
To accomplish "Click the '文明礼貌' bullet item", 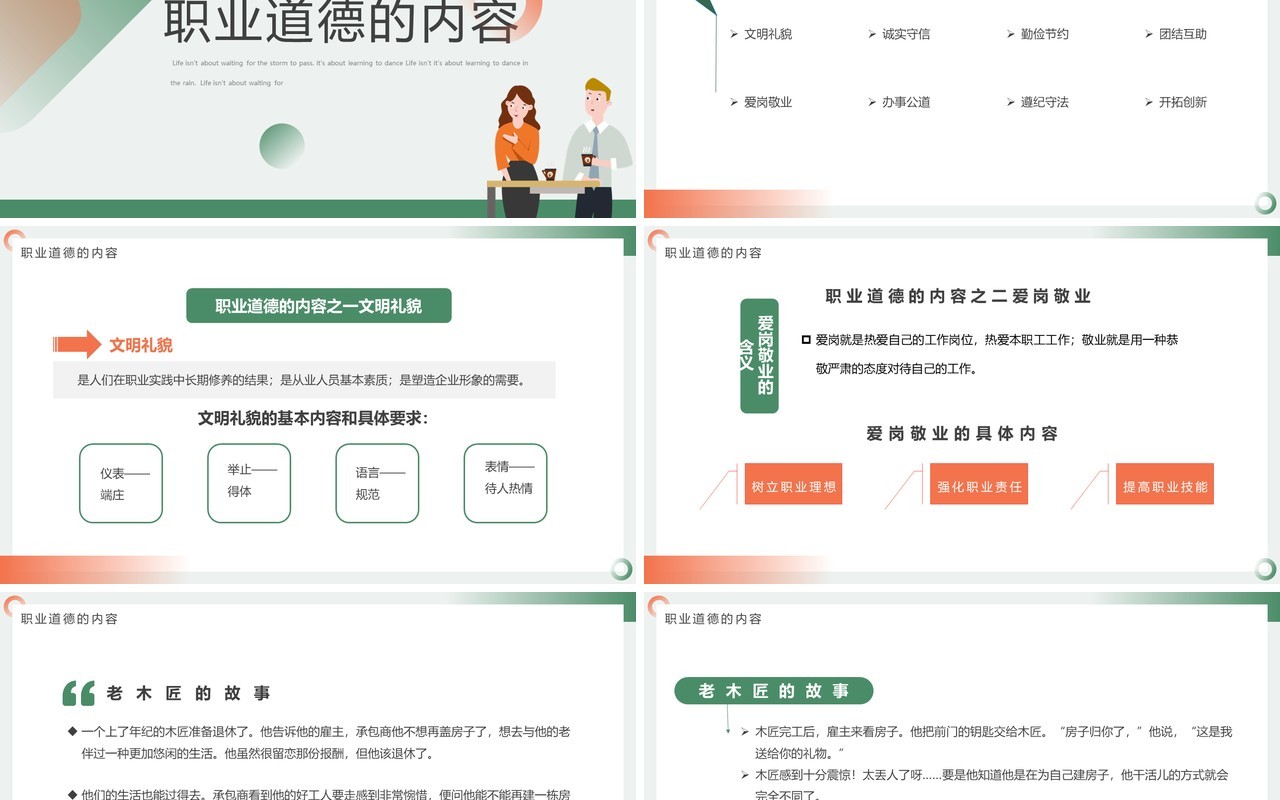I will [761, 34].
